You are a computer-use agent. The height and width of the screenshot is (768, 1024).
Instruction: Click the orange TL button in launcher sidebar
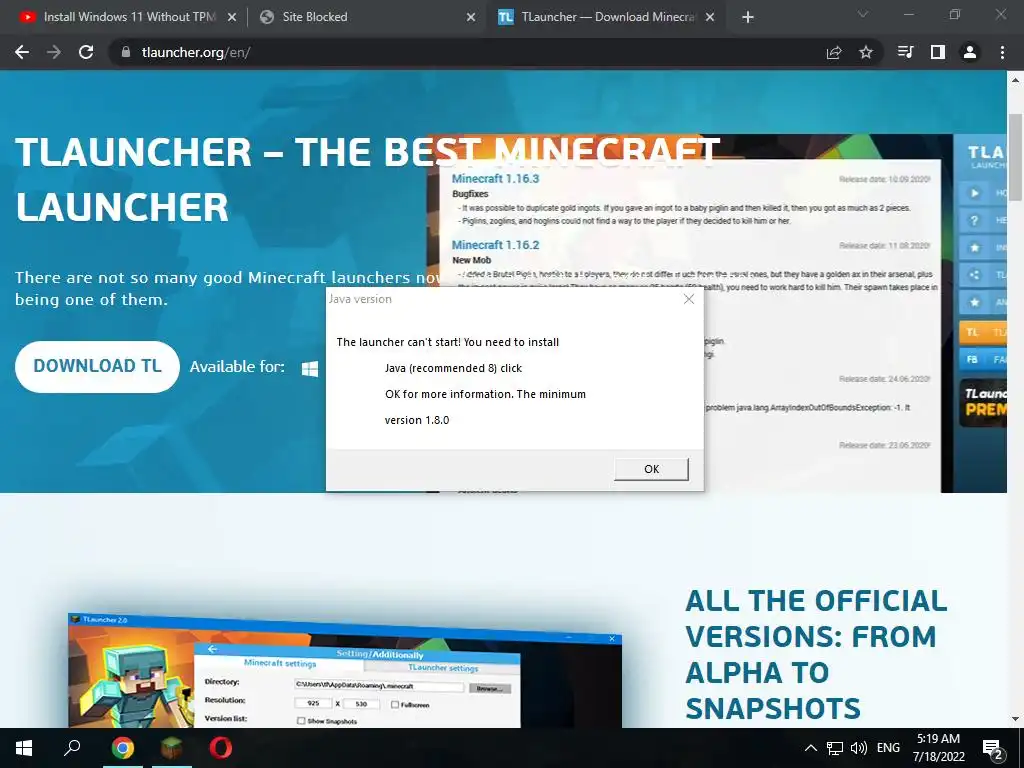point(982,332)
